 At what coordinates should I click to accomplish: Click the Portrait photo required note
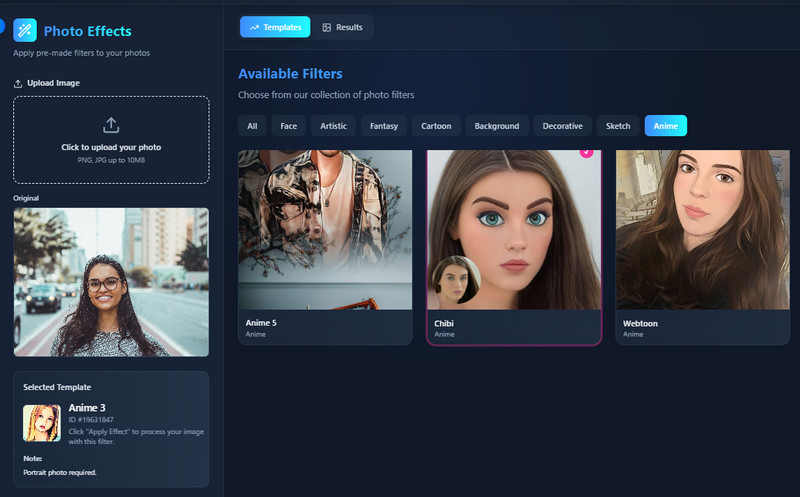coord(60,473)
